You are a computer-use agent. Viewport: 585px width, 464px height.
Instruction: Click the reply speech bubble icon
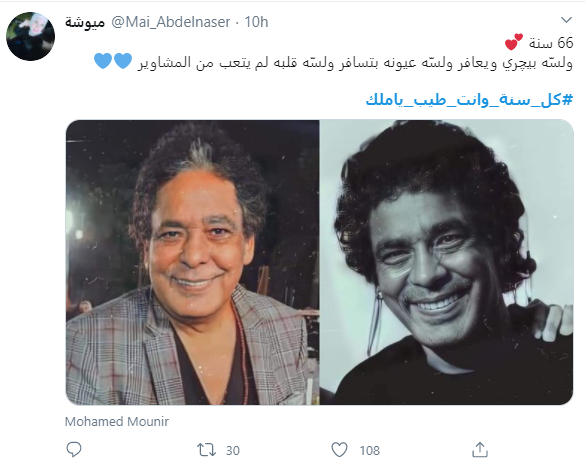coord(73,449)
